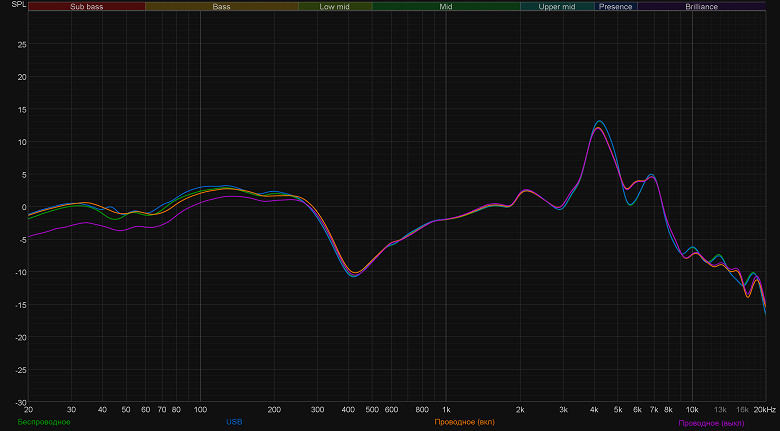Click the -30 dB axis value
This screenshot has height=431, width=780.
(x=20, y=403)
